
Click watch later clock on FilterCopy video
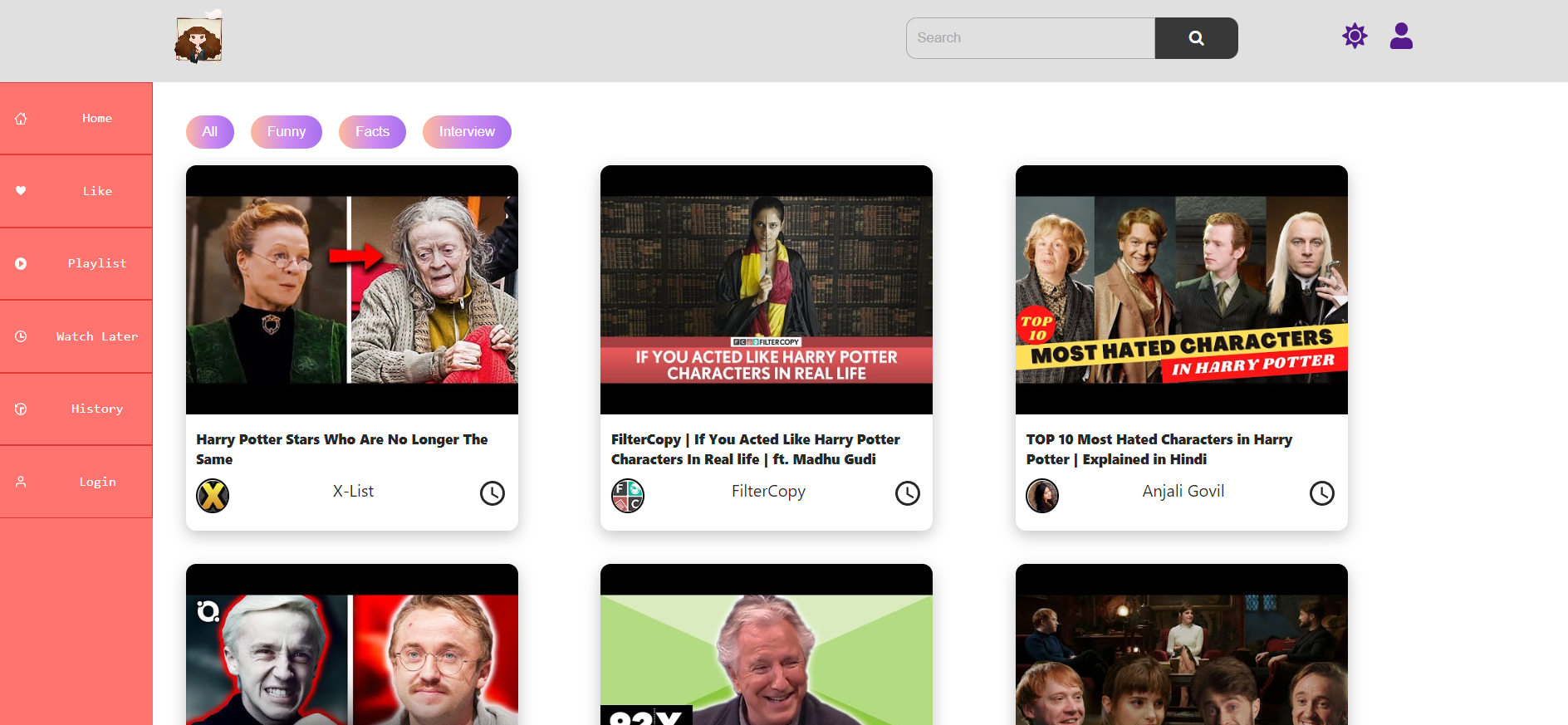907,493
